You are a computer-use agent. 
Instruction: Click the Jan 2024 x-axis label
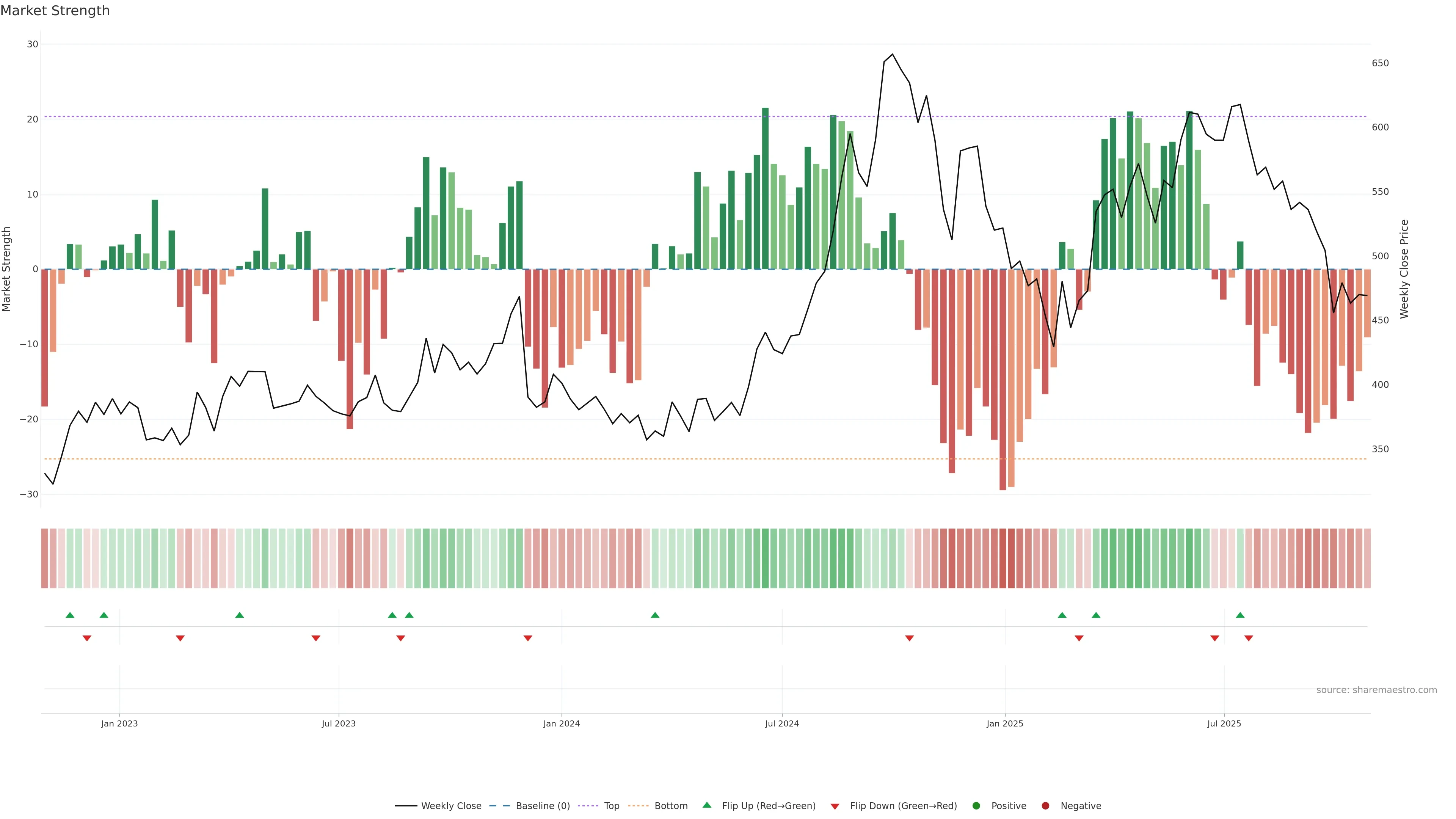561,723
